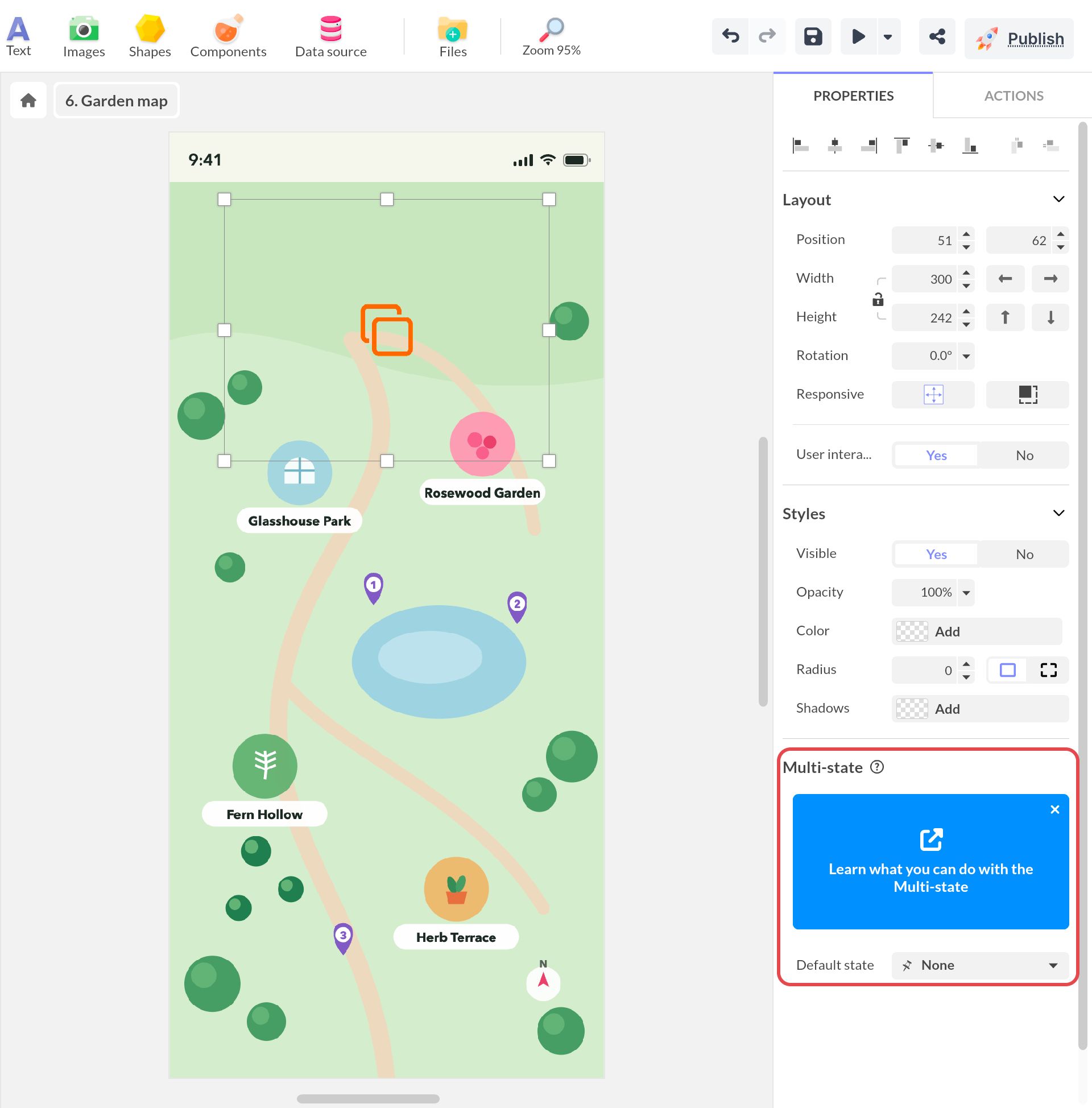
Task: Open the Multi-state learn more banner
Action: 930,861
